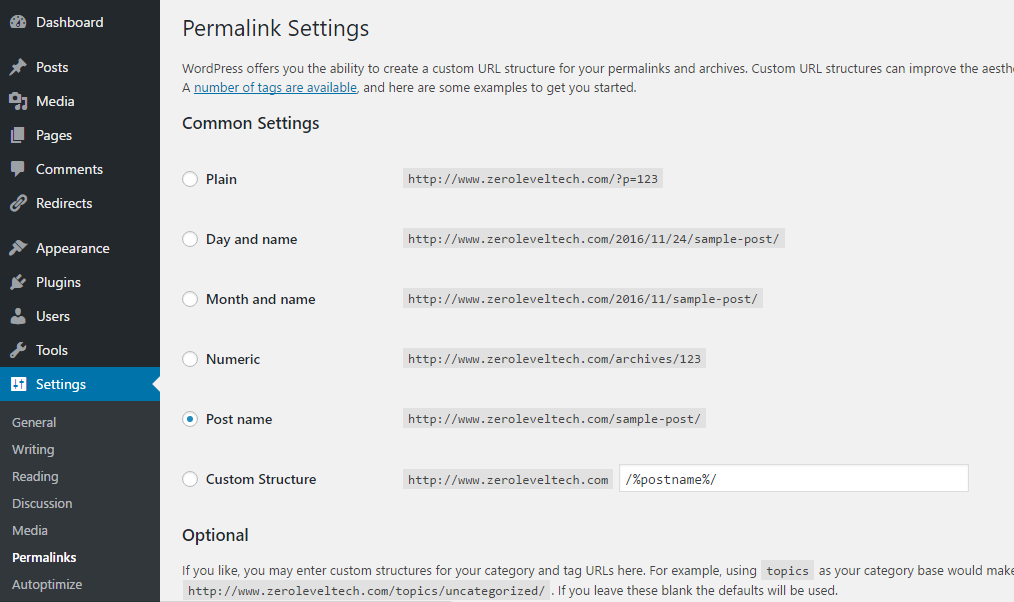Click the Month and name sample URL
This screenshot has height=602, width=1014.
[x=583, y=299]
